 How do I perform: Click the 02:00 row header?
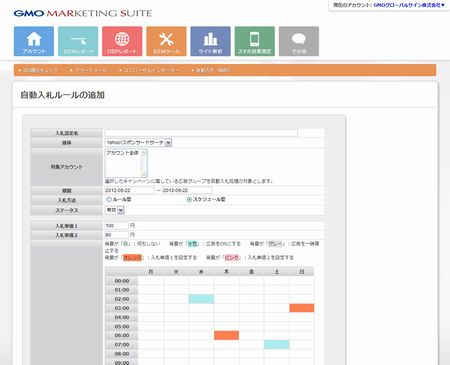[x=122, y=299]
